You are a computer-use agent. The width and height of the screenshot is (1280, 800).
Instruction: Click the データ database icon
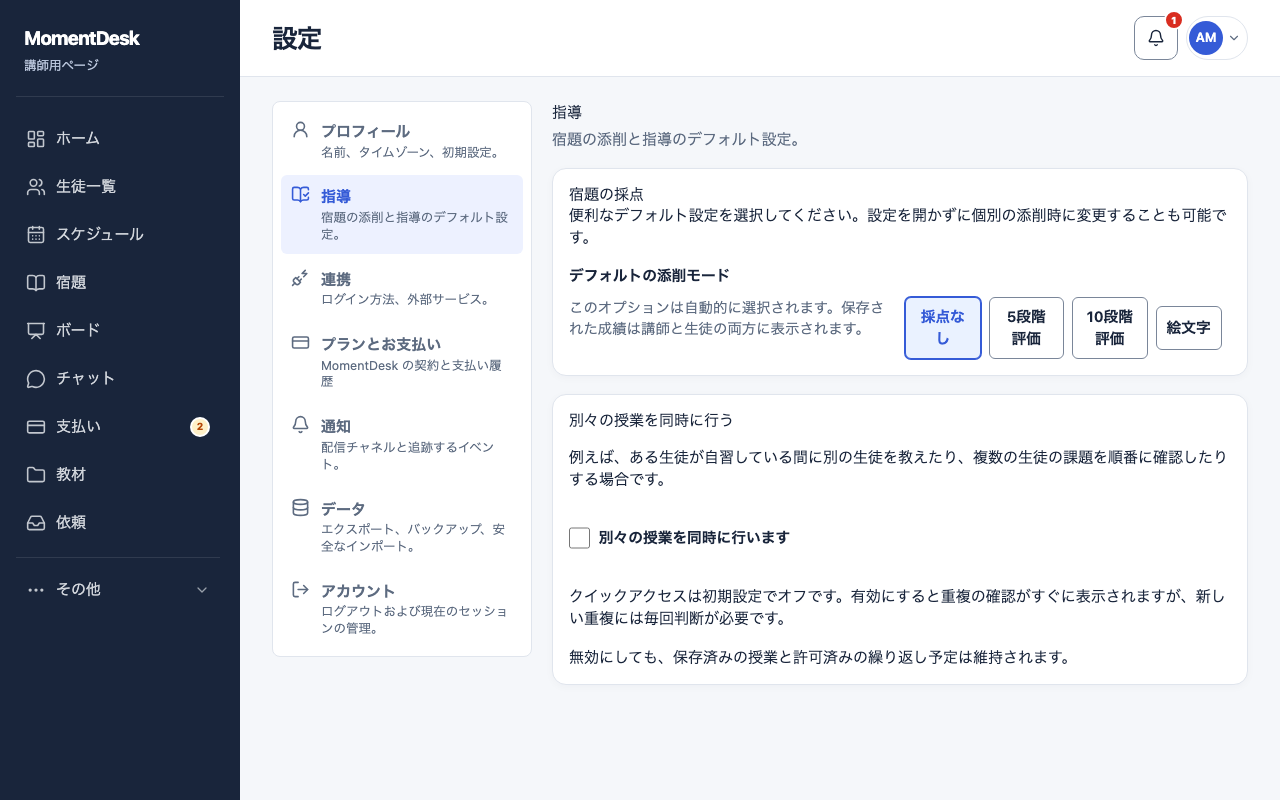(300, 507)
